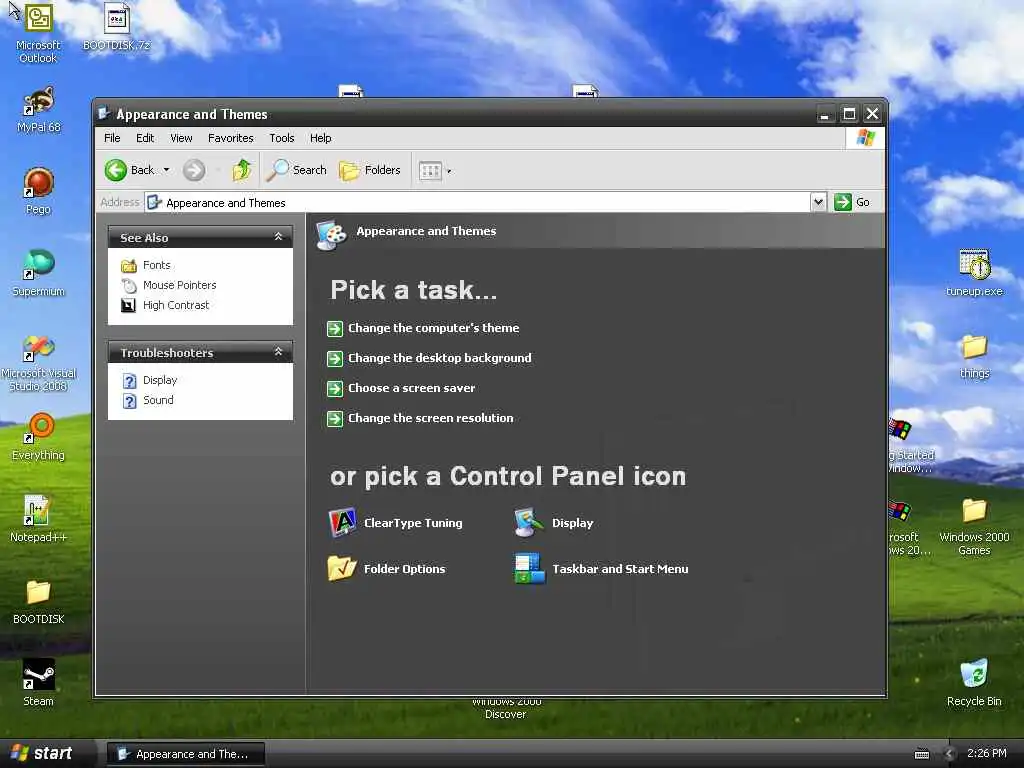This screenshot has width=1024, height=768.
Task: Open the File menu
Action: (112, 138)
